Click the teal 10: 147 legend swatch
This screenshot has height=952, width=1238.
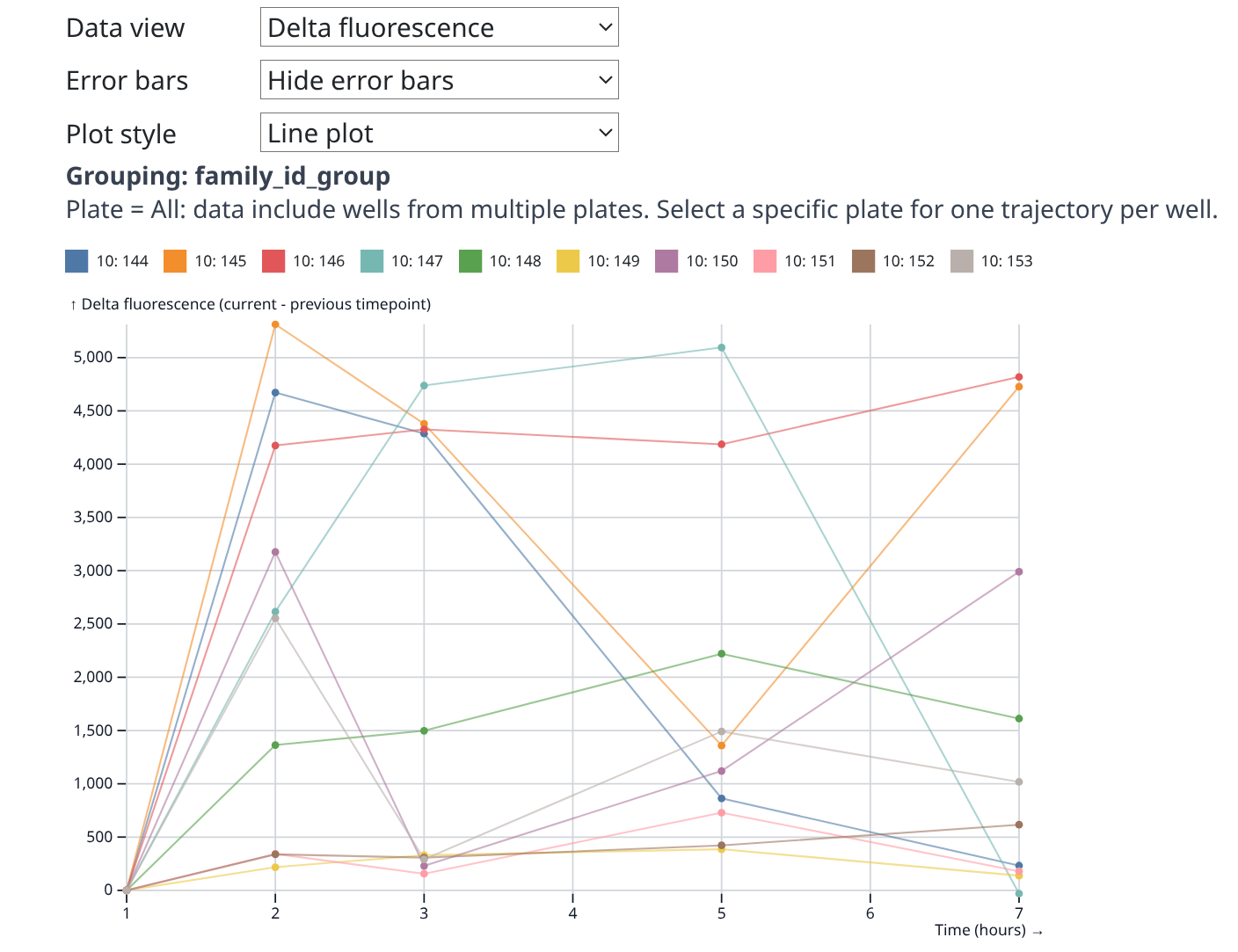372,261
